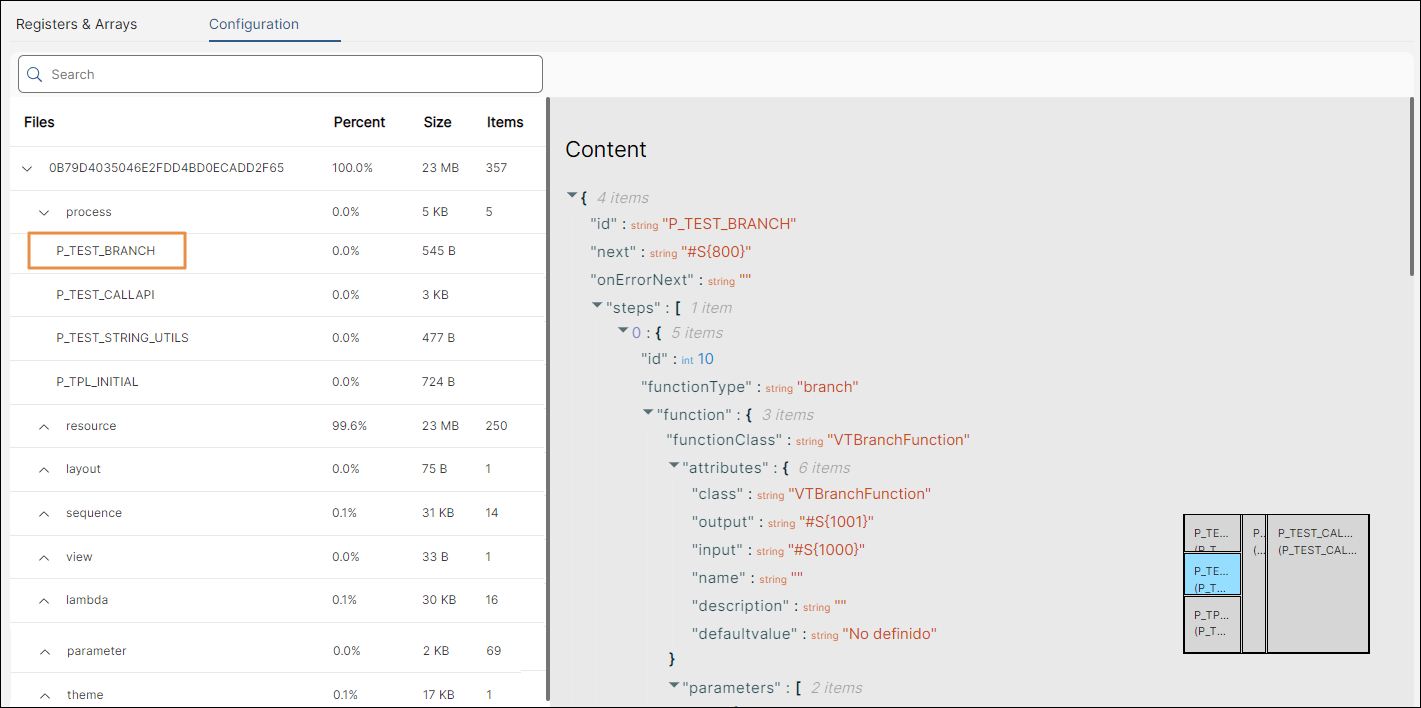The height and width of the screenshot is (708, 1421).
Task: Expand the lambda section
Action: (43, 599)
